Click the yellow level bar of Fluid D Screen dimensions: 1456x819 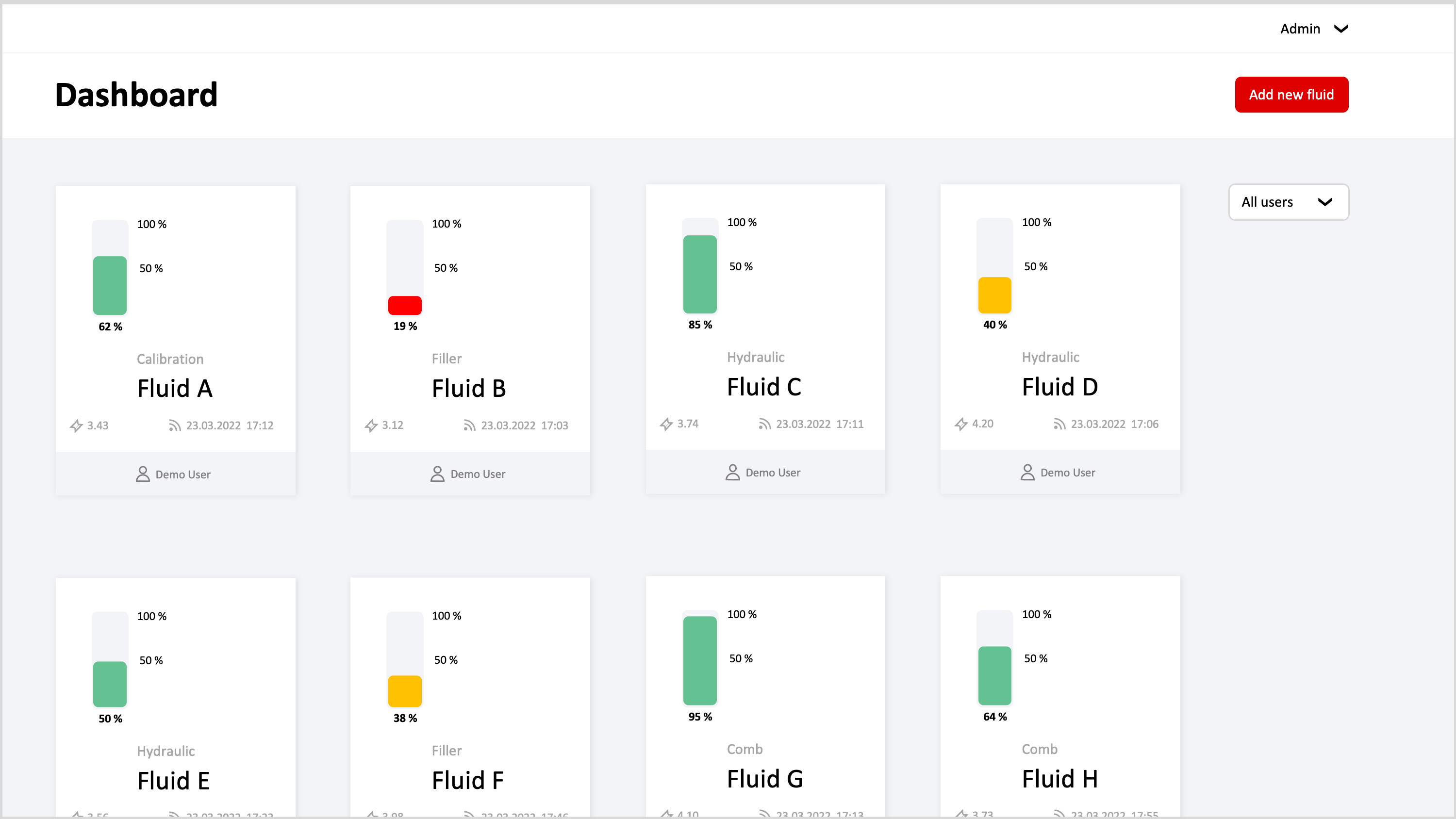pos(994,295)
